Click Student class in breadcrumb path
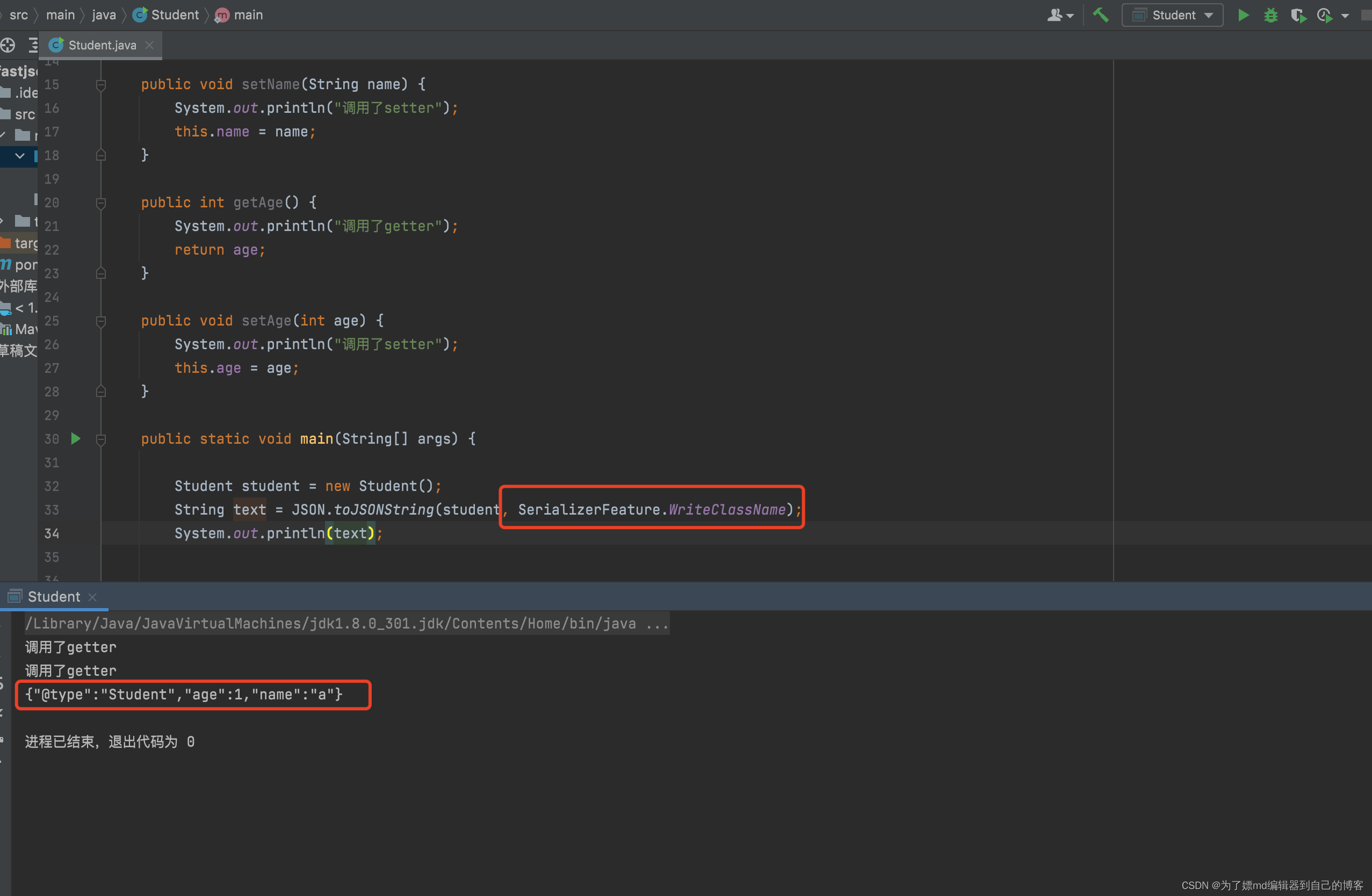This screenshot has height=896, width=1372. click(174, 15)
